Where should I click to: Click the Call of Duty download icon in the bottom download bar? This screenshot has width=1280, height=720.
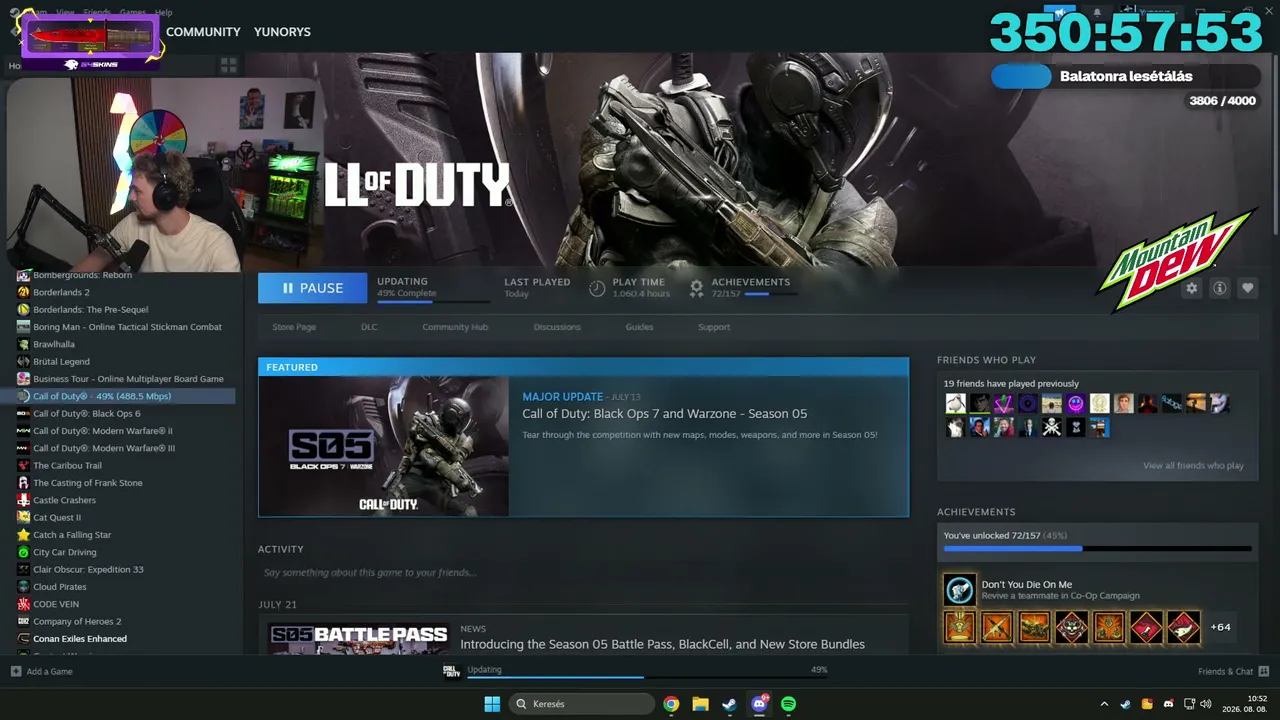point(451,671)
